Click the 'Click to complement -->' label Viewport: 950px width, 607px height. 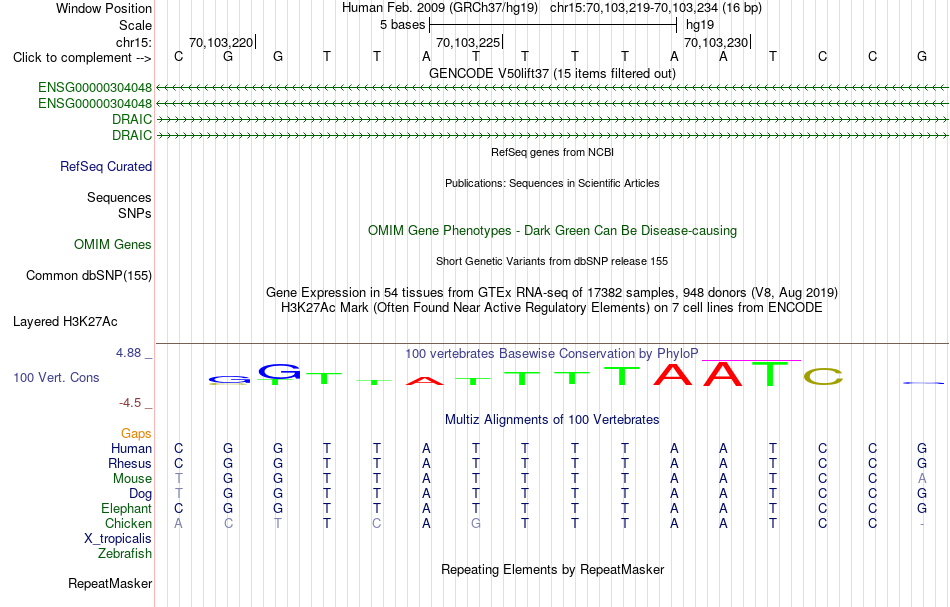[82, 58]
